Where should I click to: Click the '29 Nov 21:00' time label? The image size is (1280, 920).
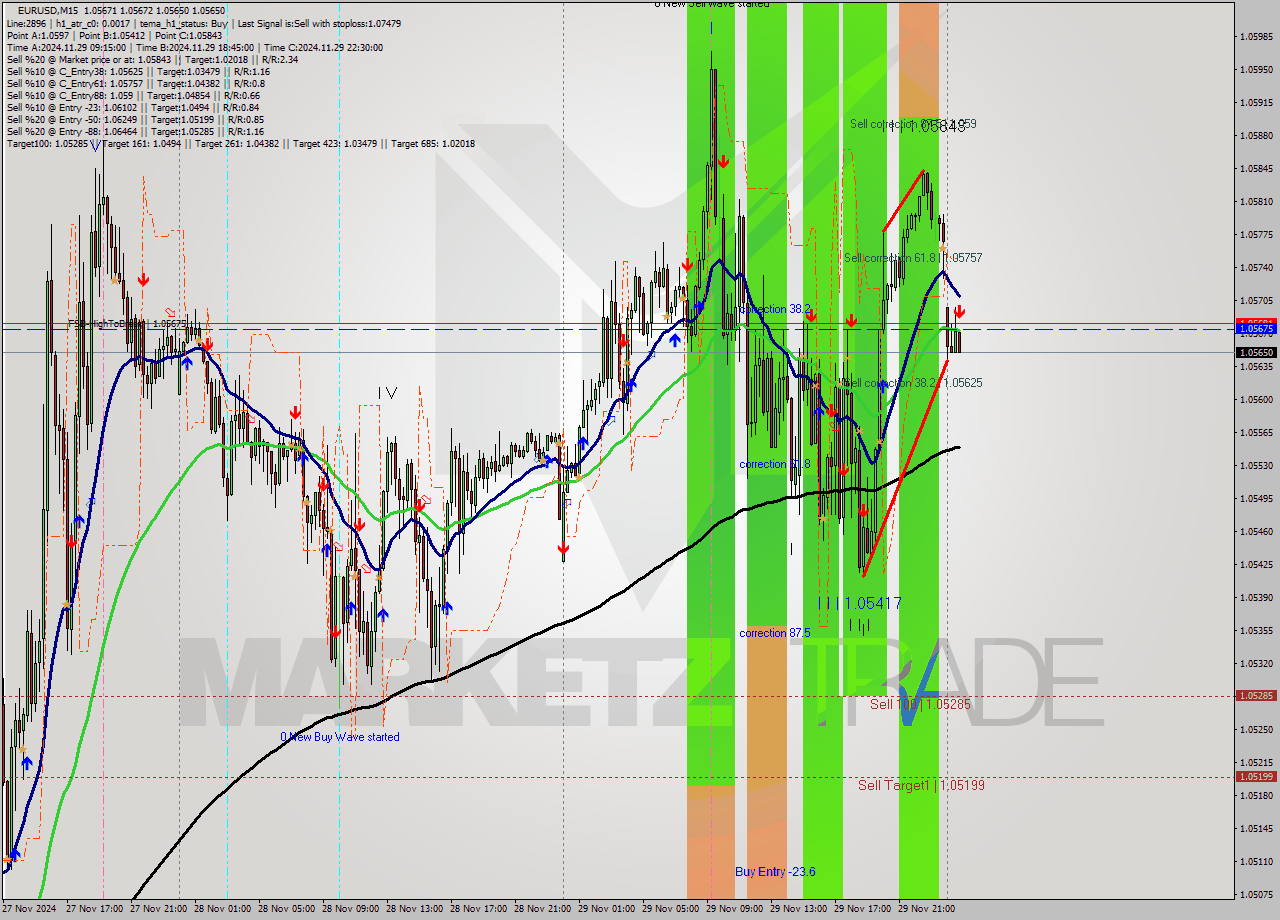[x=926, y=909]
